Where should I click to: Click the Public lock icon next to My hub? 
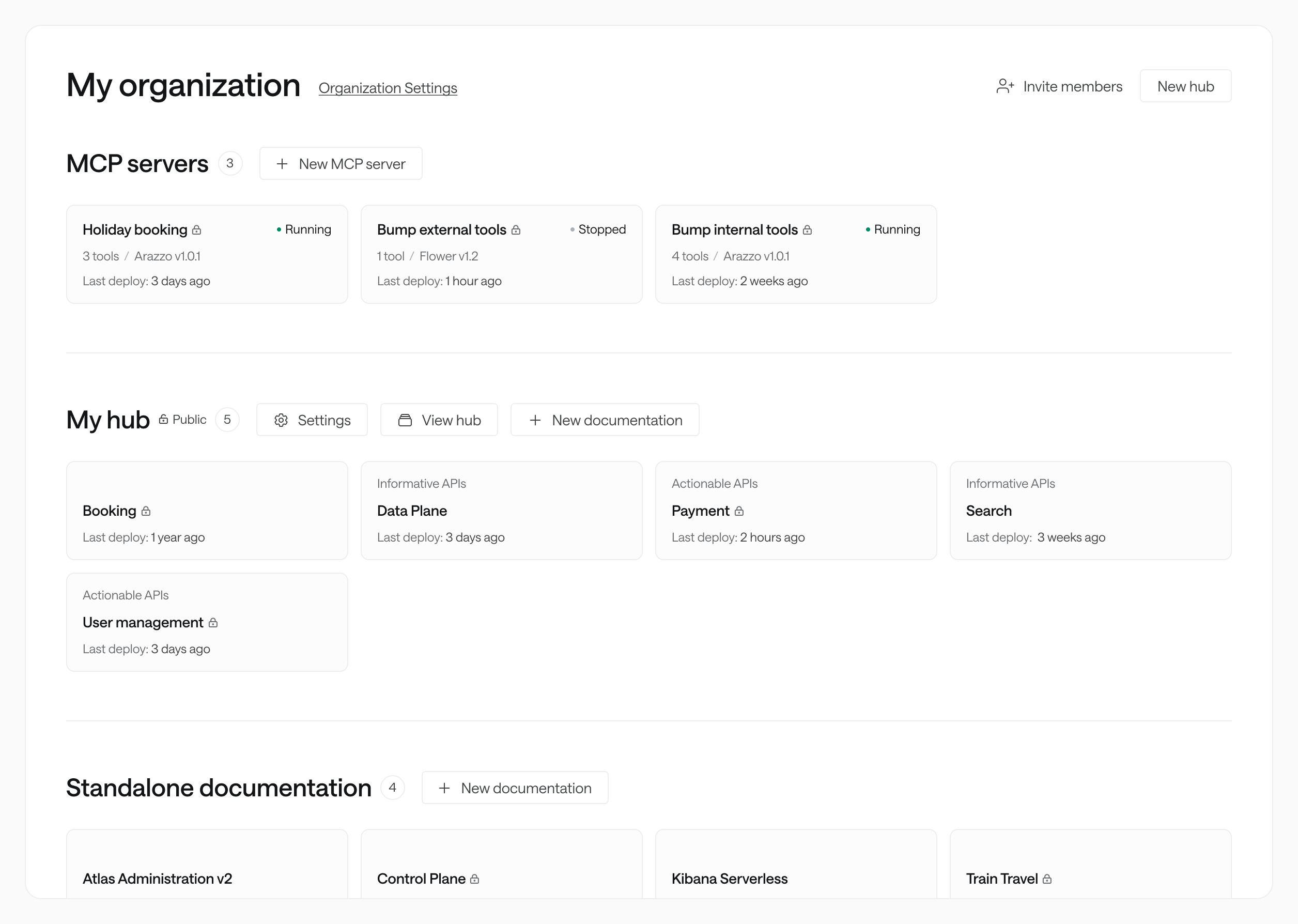click(x=163, y=419)
